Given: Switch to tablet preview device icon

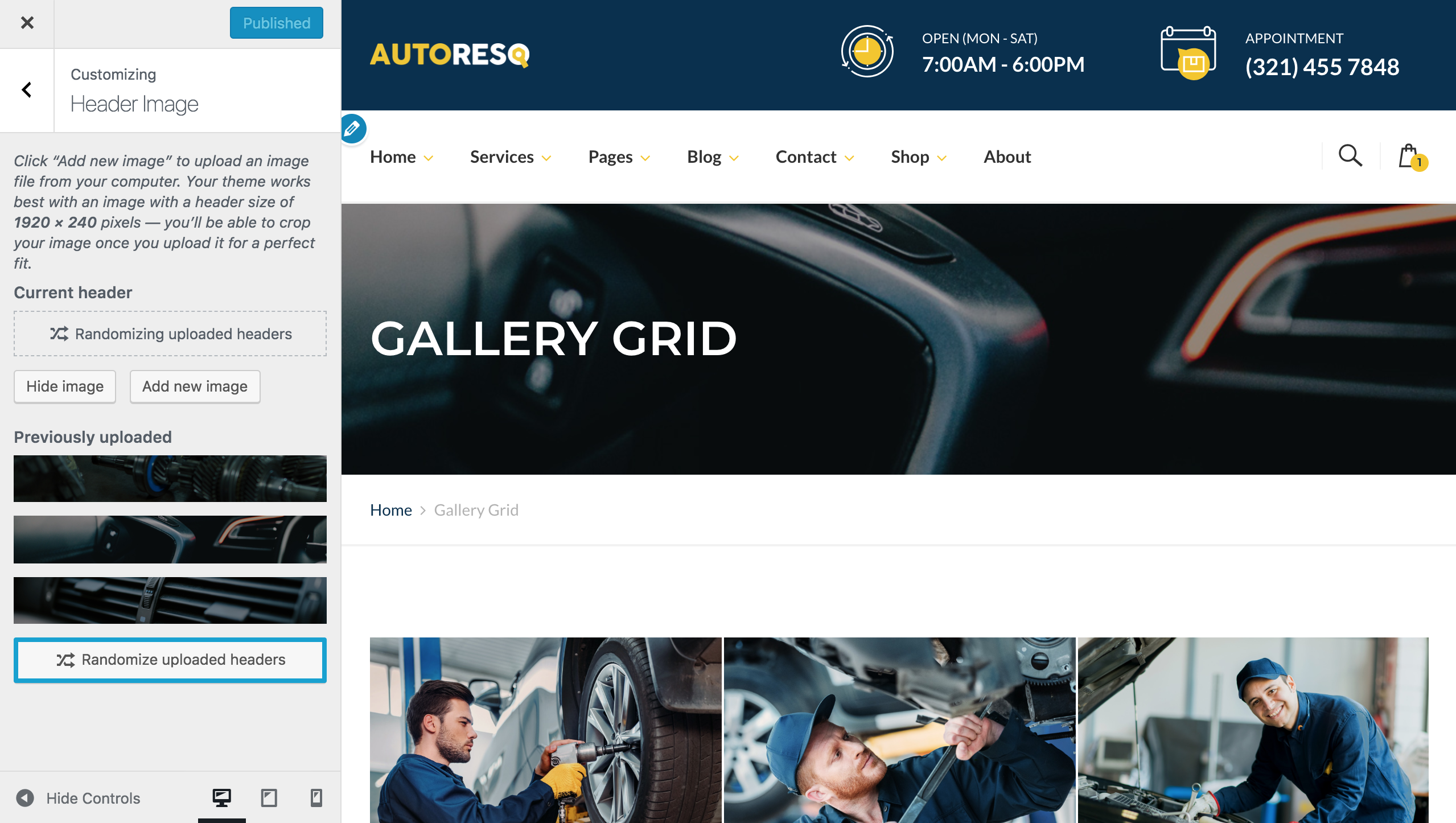Looking at the screenshot, I should pos(269,798).
